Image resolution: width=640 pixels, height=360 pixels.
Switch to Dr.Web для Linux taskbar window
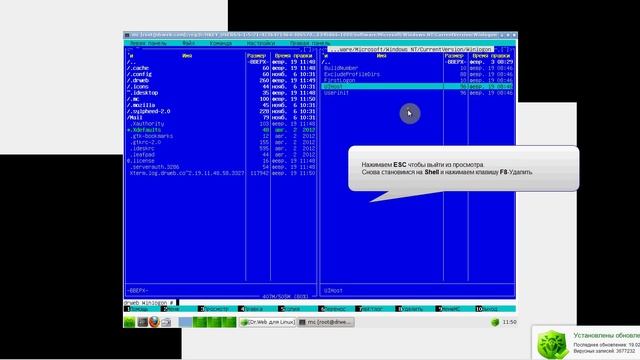coord(268,322)
